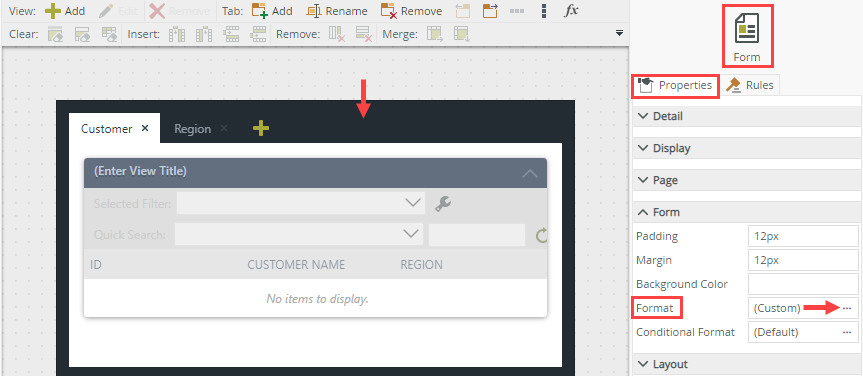
Task: Insert column to the left
Action: tap(176, 34)
